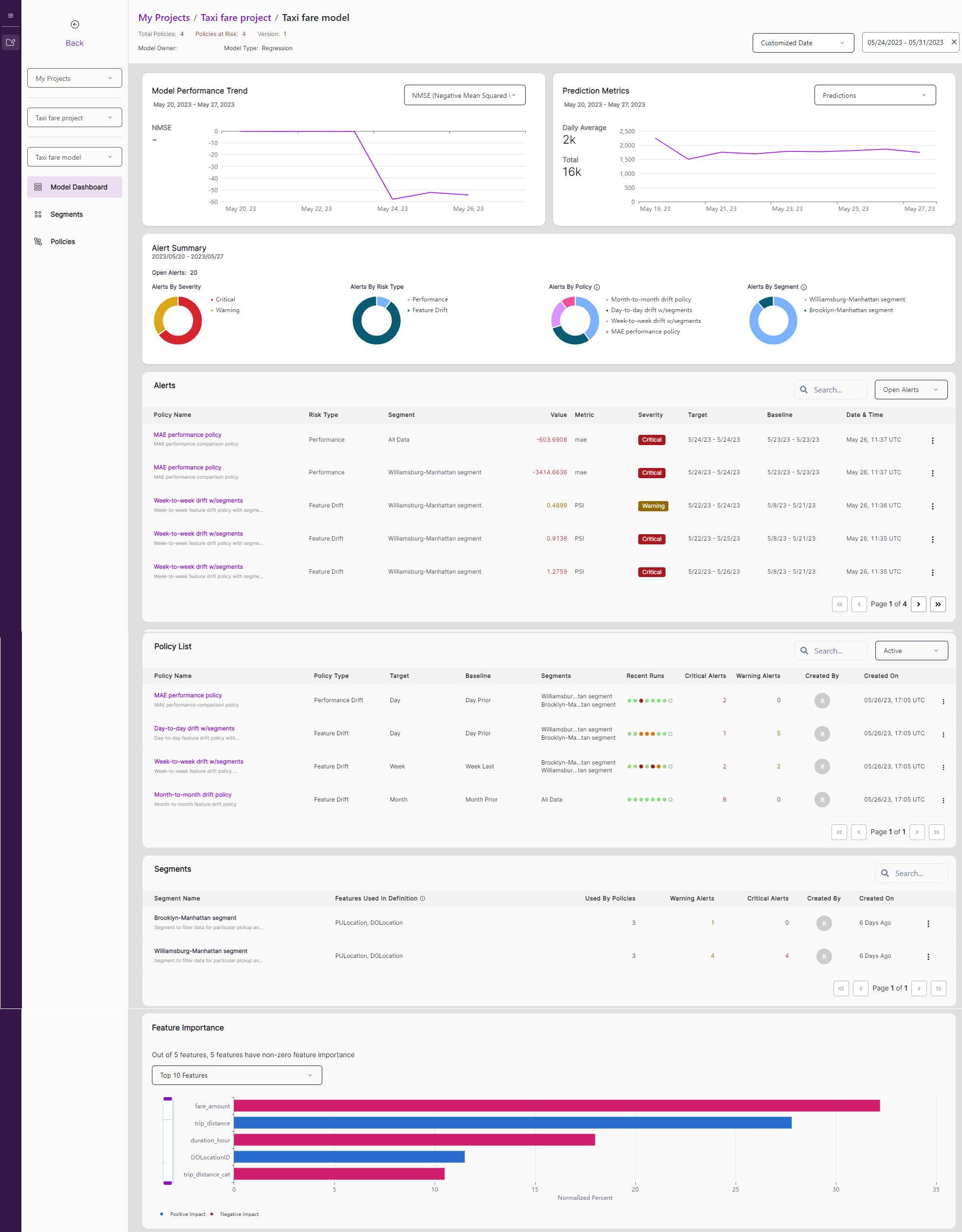Clear the date range with X icon
Viewport: 962px width, 1232px height.
(x=954, y=42)
